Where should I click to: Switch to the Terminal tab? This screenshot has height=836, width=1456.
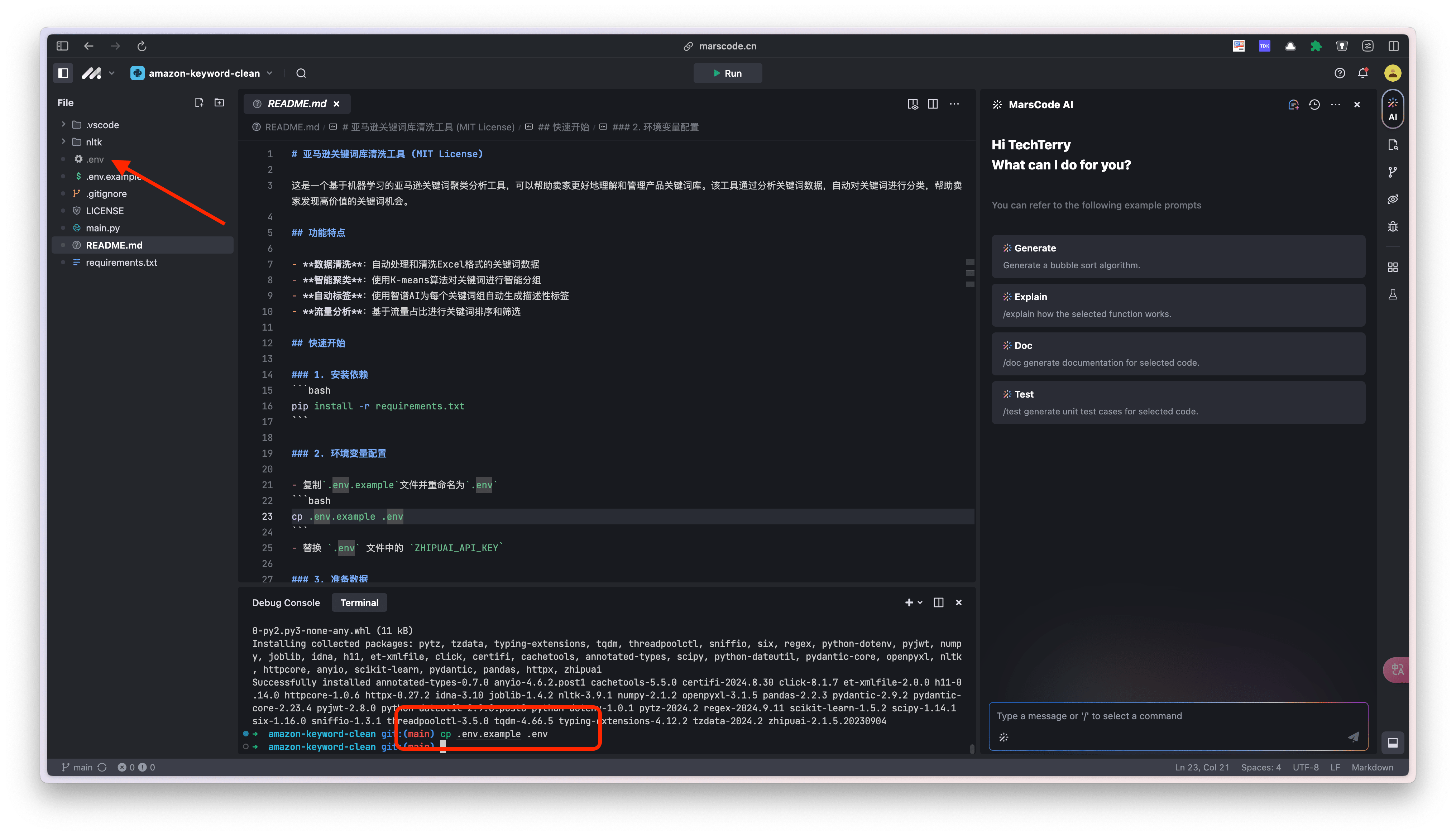359,602
